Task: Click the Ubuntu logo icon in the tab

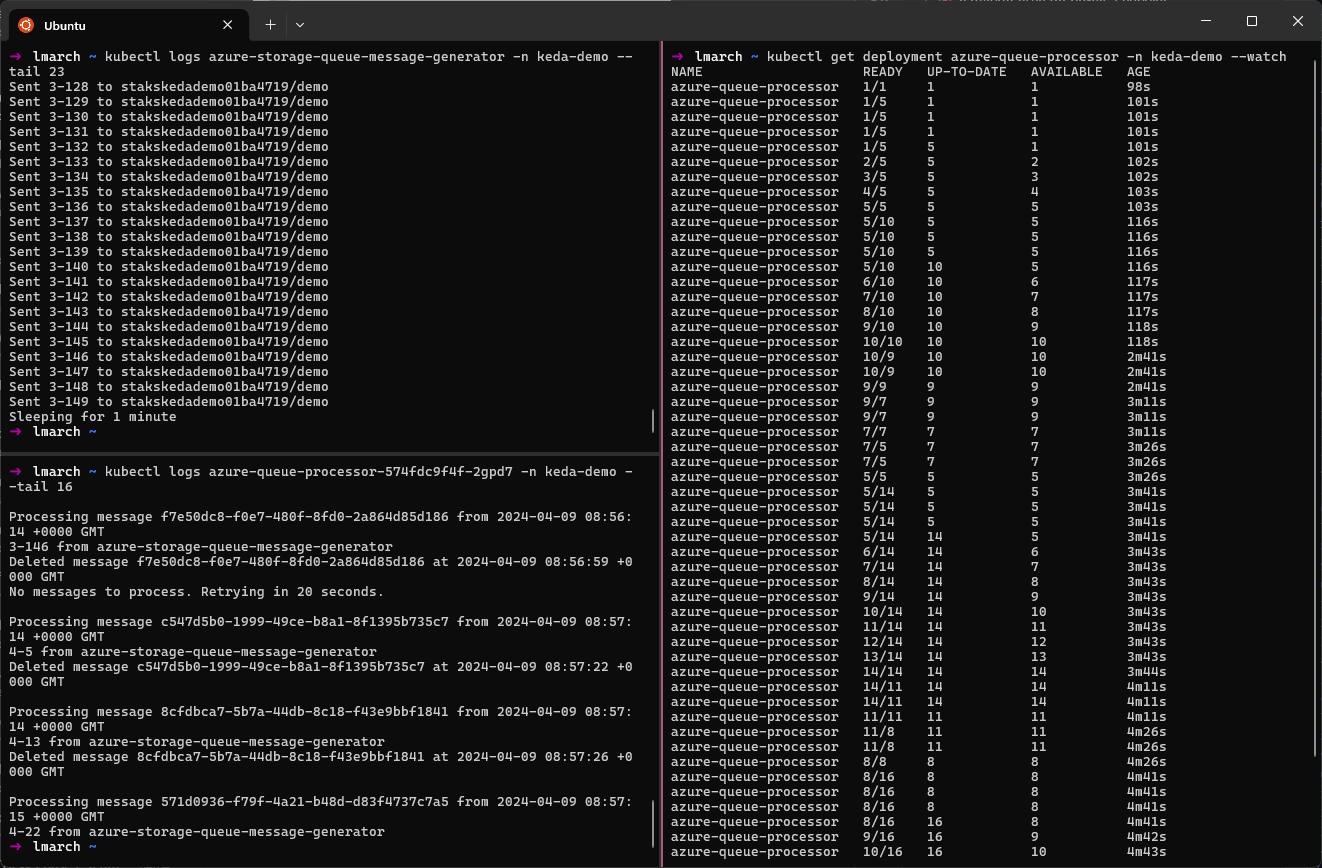Action: 26,24
